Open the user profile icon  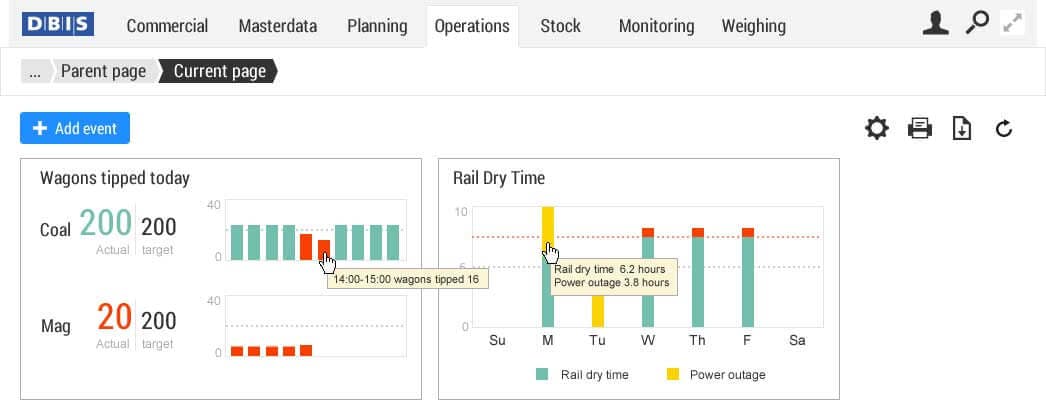pyautogui.click(x=935, y=24)
